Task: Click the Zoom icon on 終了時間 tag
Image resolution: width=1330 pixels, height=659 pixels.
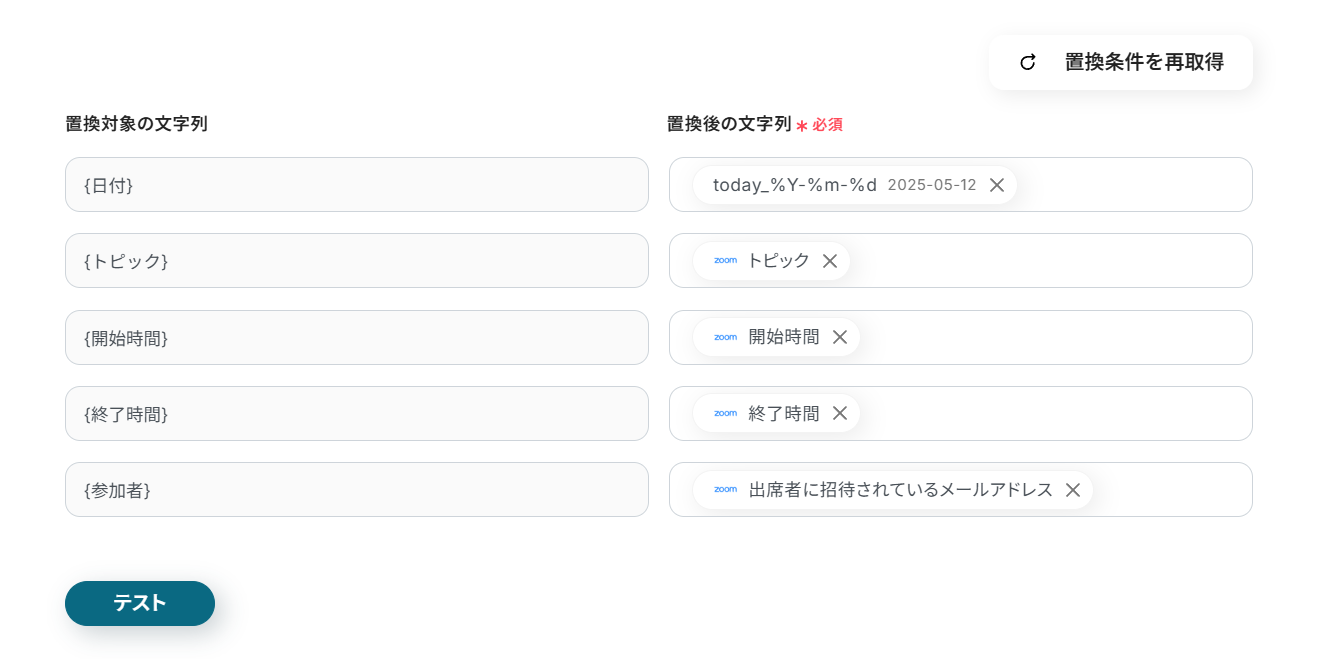Action: (x=725, y=413)
